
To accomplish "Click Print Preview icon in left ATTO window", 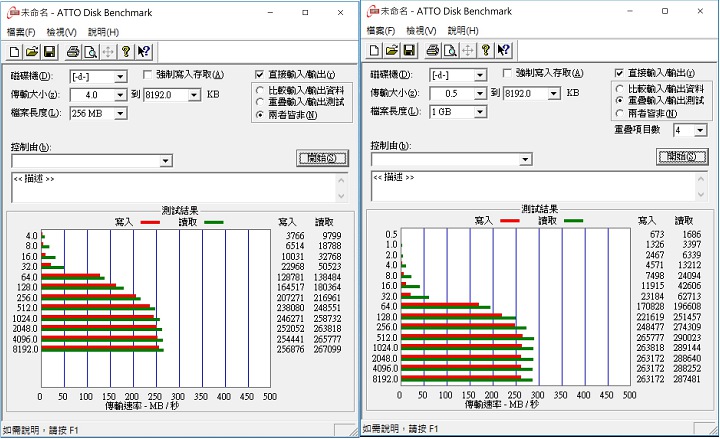I will click(x=91, y=51).
